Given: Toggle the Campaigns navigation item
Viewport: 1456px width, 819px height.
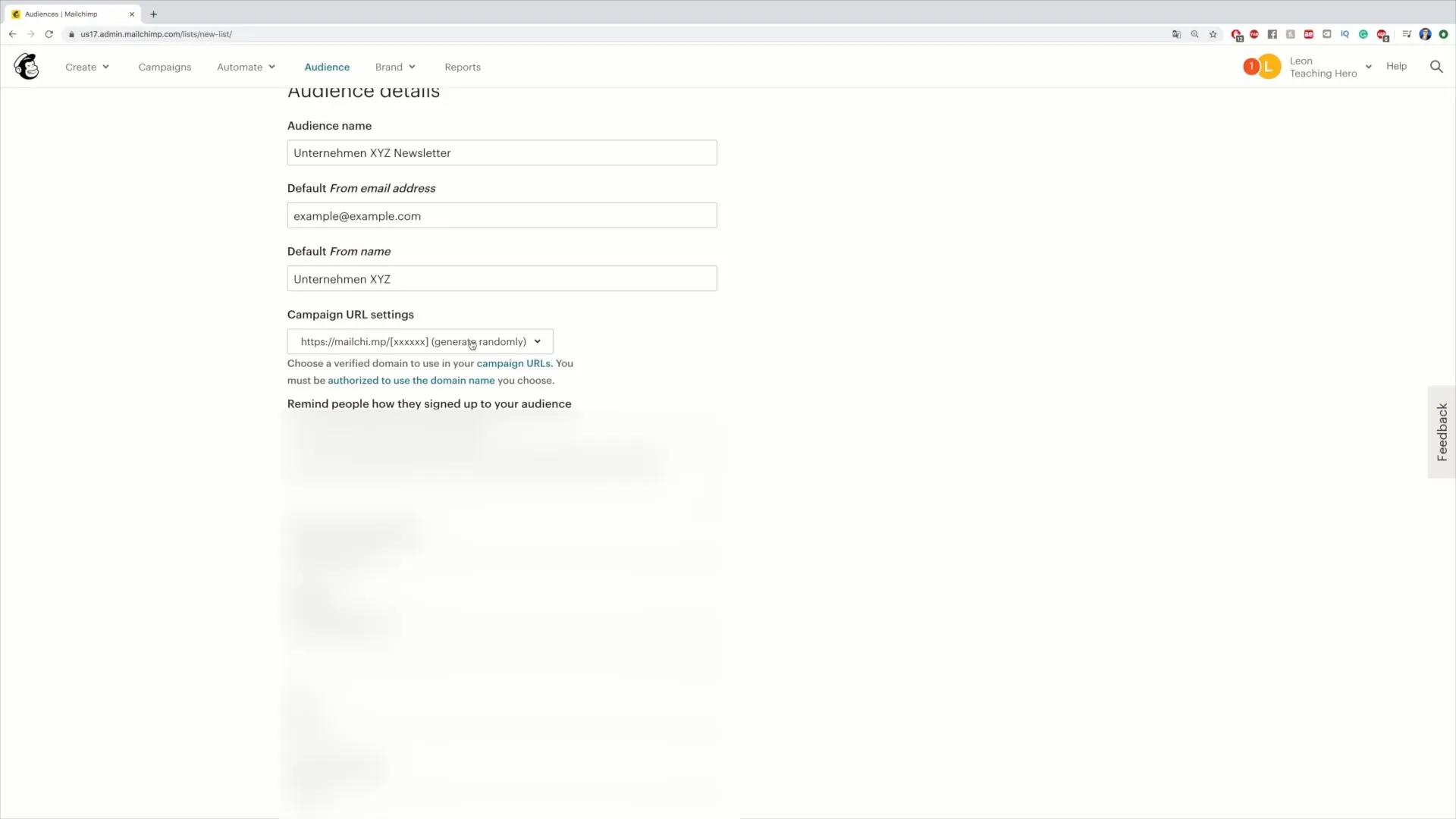Looking at the screenshot, I should click(164, 66).
